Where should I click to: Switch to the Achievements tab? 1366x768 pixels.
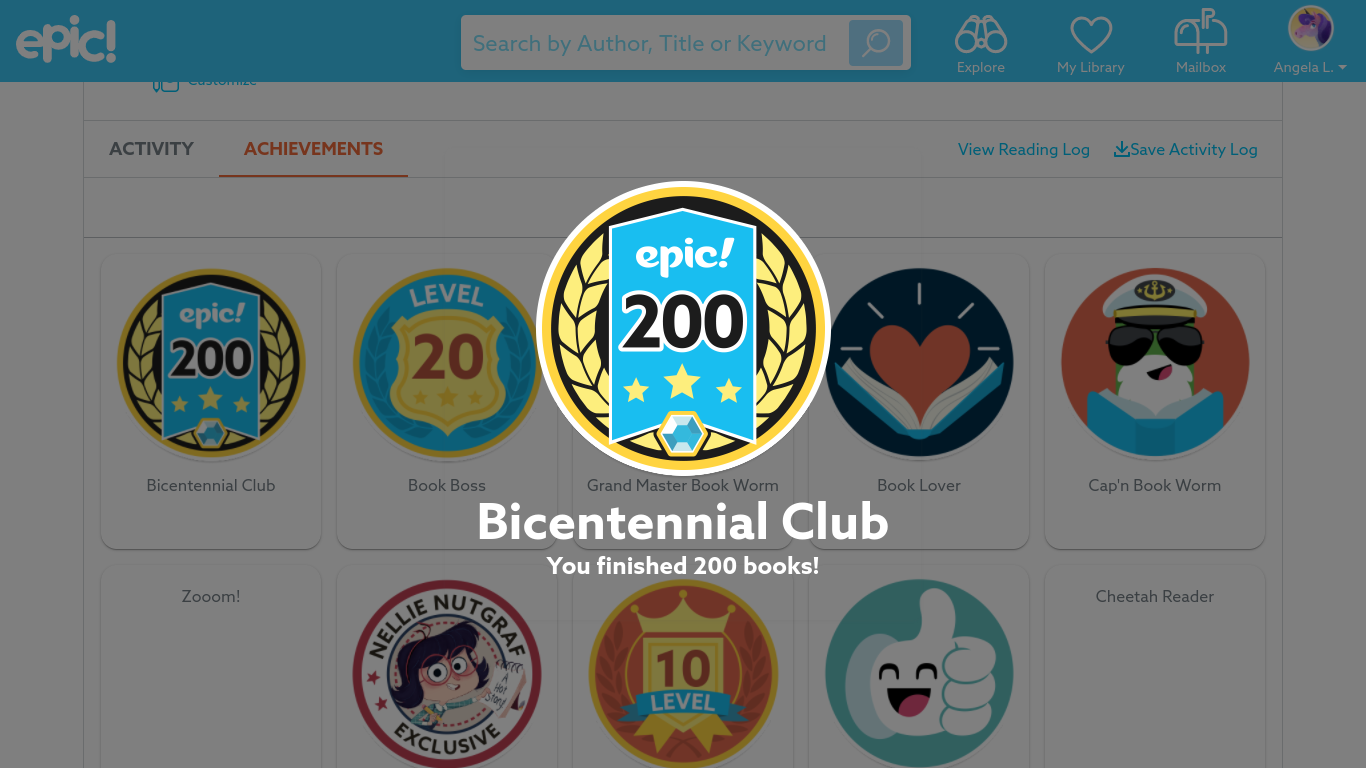313,149
